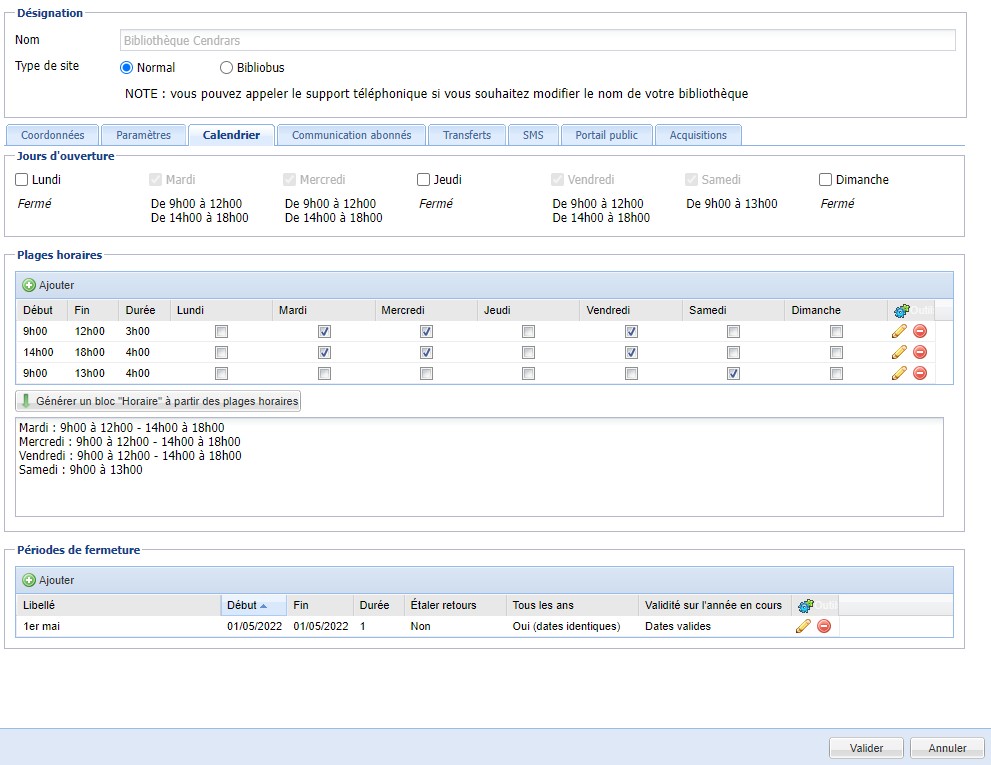Click the Annuler button
Viewport: 991px width, 765px height.
945,747
